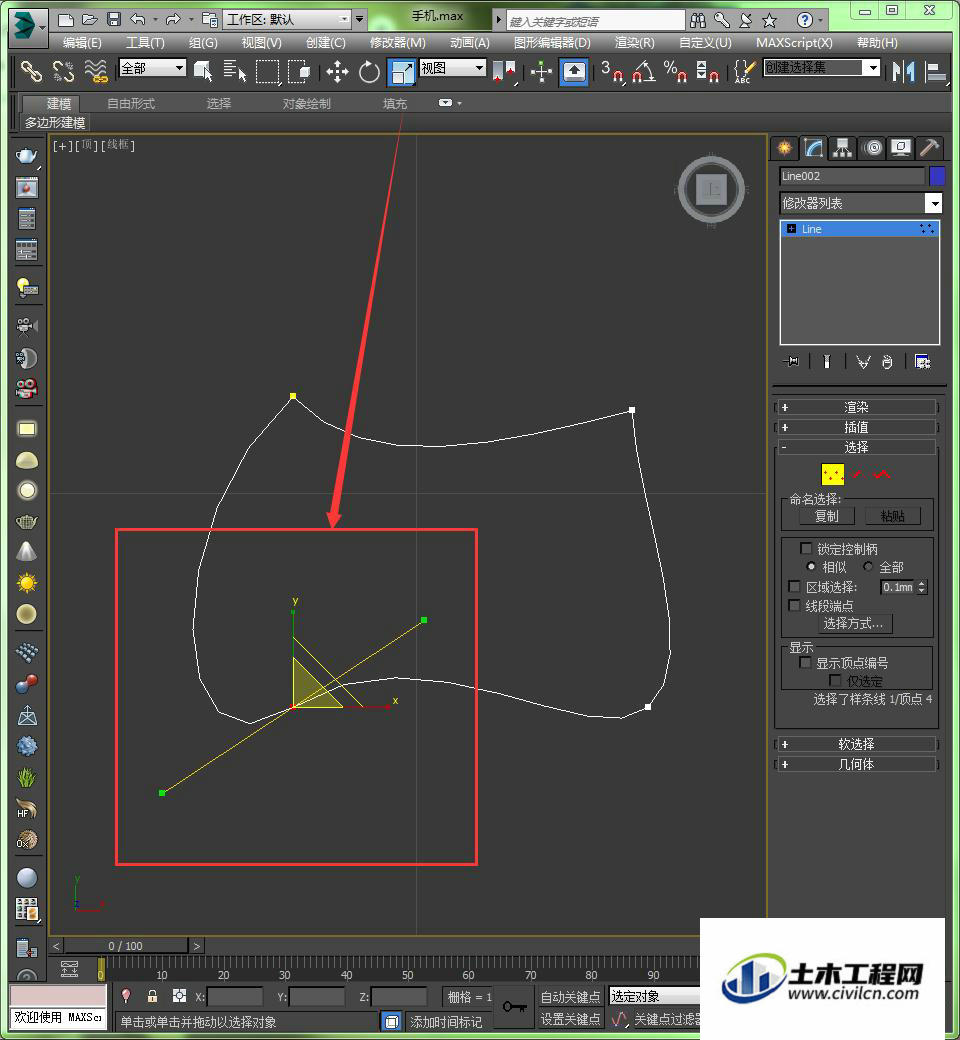Expand the 几何体 rollout

tap(856, 764)
